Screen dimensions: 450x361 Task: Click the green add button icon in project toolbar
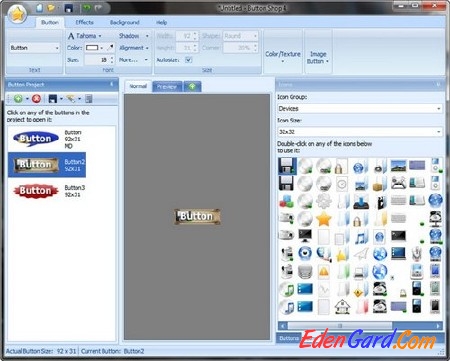tap(18, 98)
